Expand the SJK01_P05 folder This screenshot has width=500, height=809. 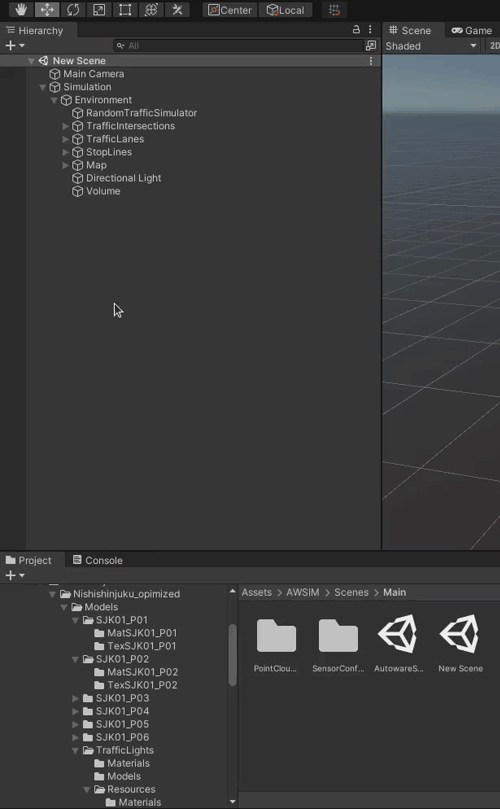coord(75,724)
